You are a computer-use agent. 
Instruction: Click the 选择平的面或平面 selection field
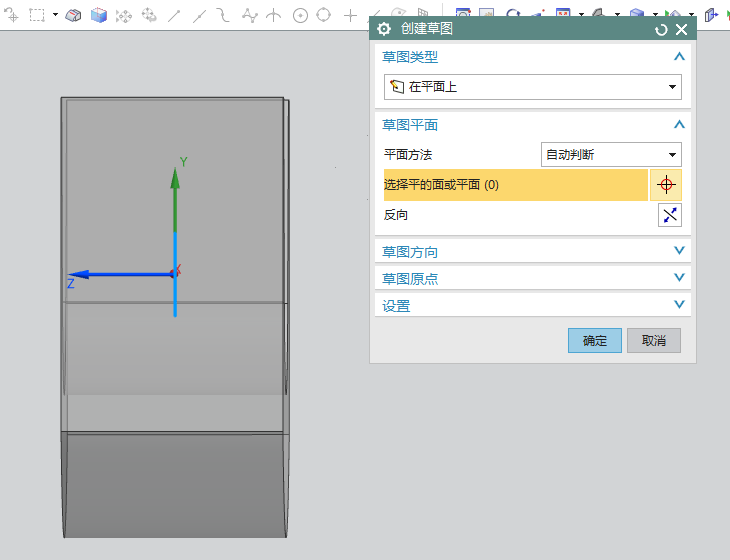coord(515,185)
